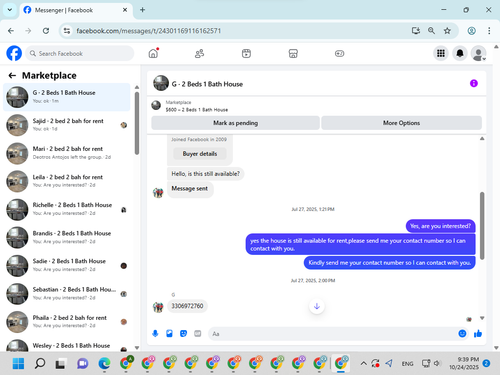Send a thumbs up like
The height and width of the screenshot is (375, 500).
[478, 333]
